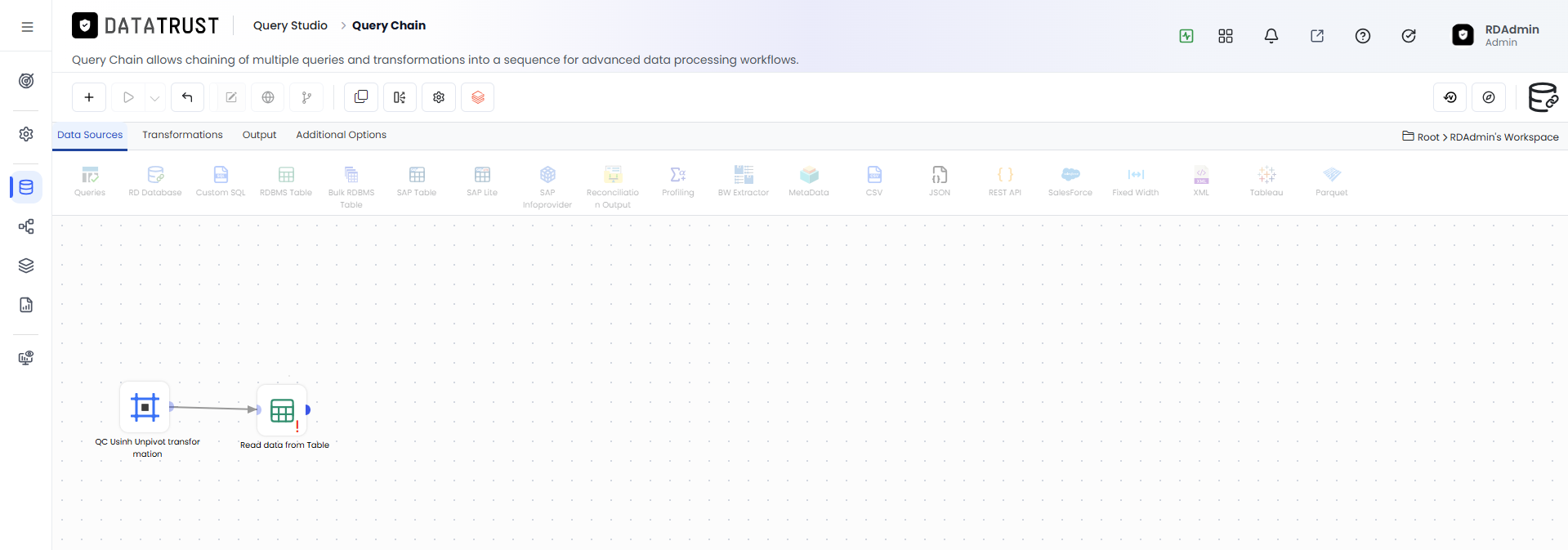1568x550 pixels.
Task: Click Root in workspace path
Action: click(x=1427, y=137)
